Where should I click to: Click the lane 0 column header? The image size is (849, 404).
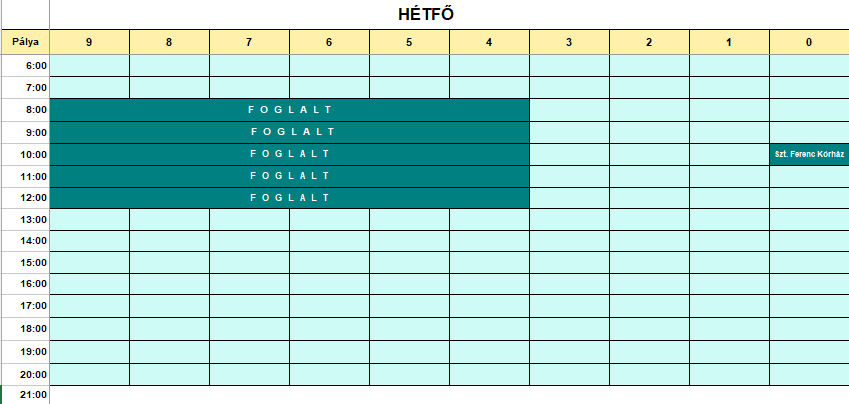click(x=809, y=42)
